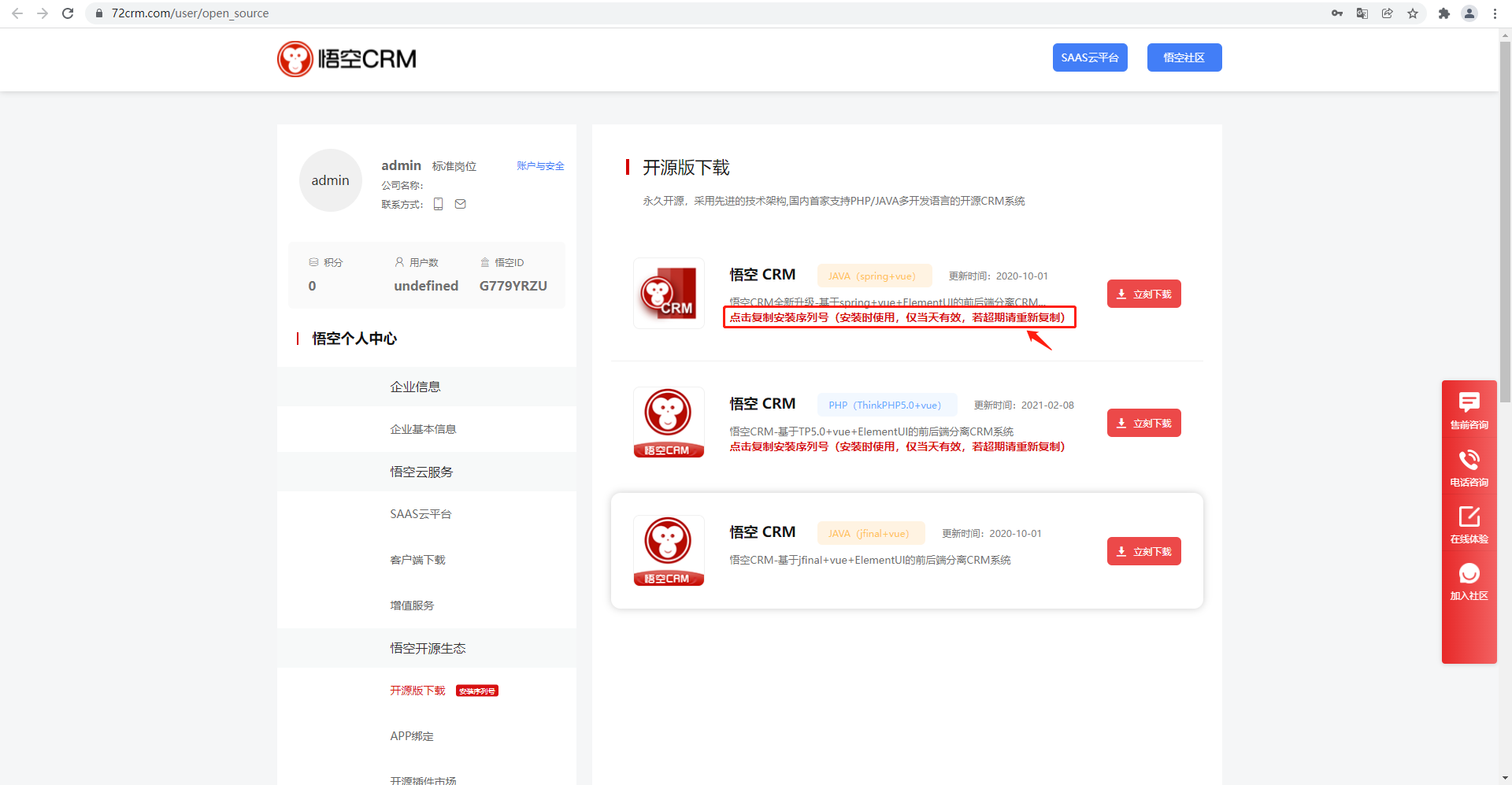Reload the page with refresh icon

pyautogui.click(x=68, y=13)
